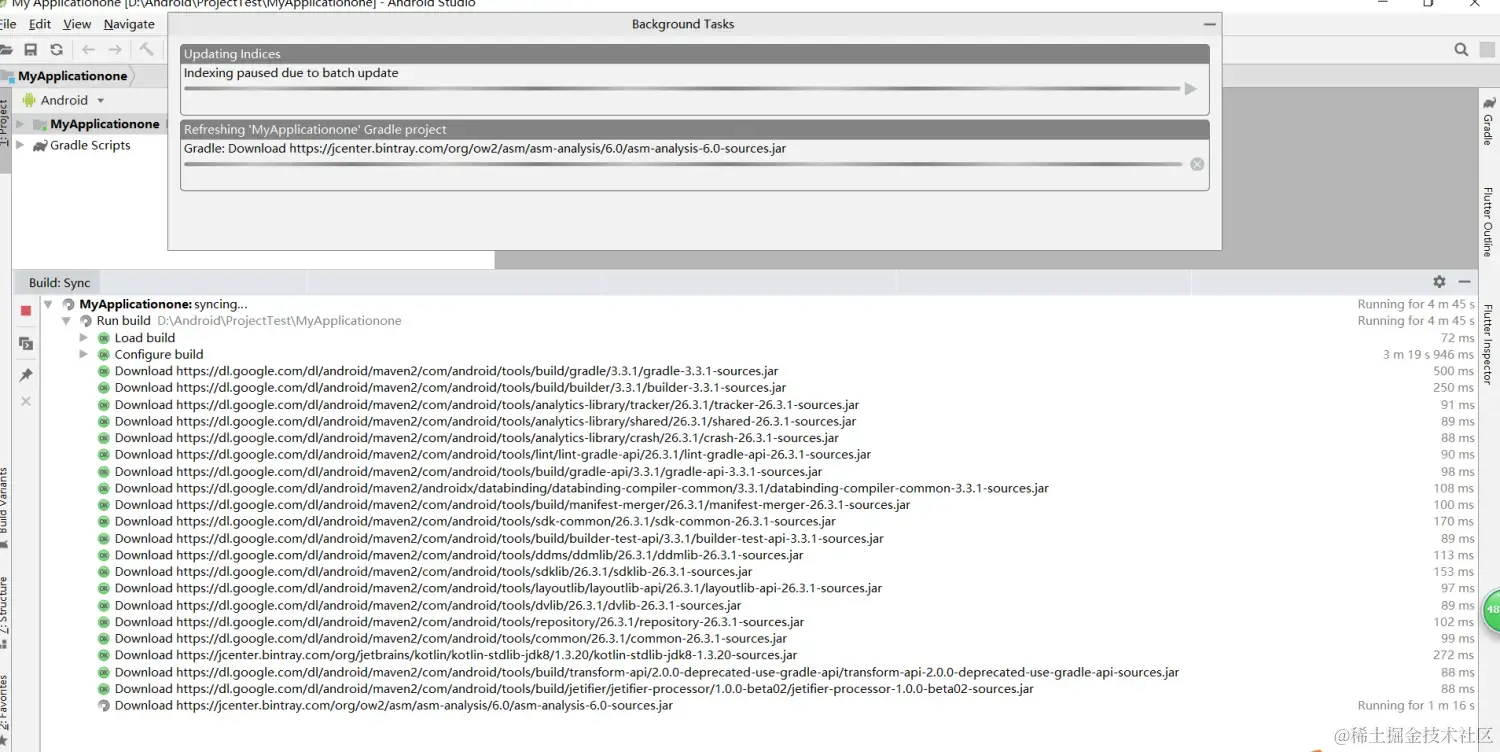Hide the Build panel with minimize icon

click(1464, 282)
